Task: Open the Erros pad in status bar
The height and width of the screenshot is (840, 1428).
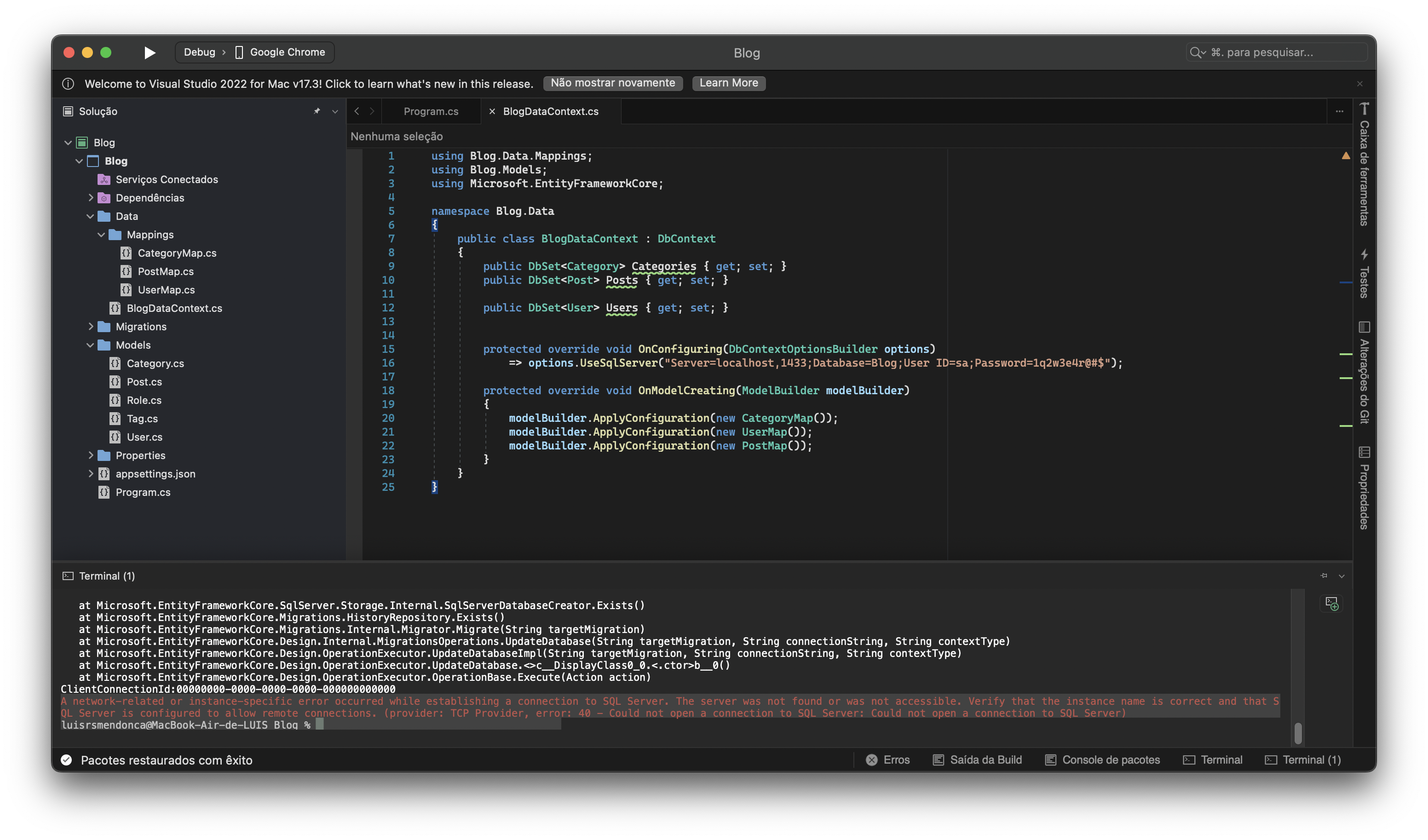Action: click(888, 760)
